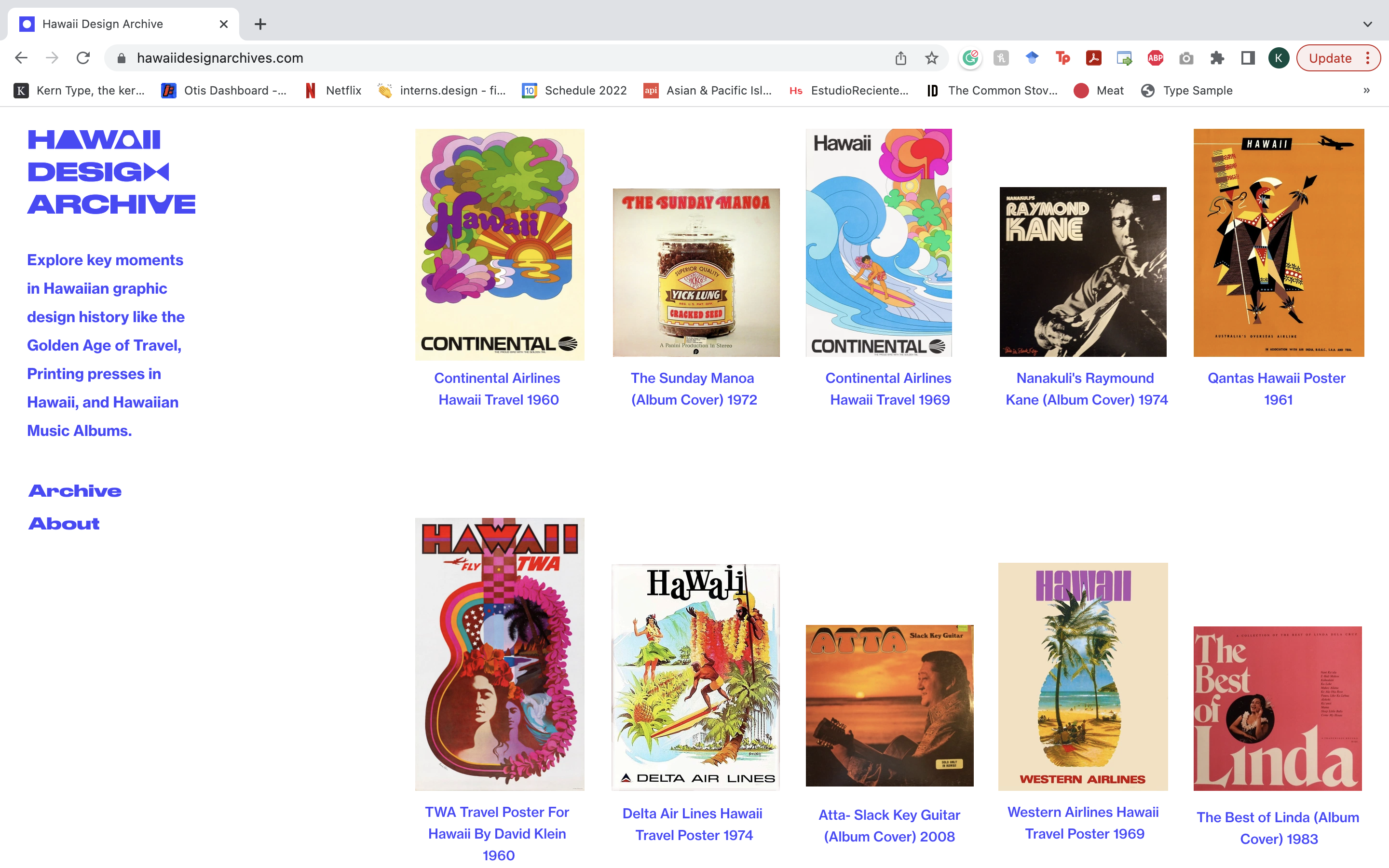Open Continental Airlines 1960 poster thumbnail

pos(500,244)
